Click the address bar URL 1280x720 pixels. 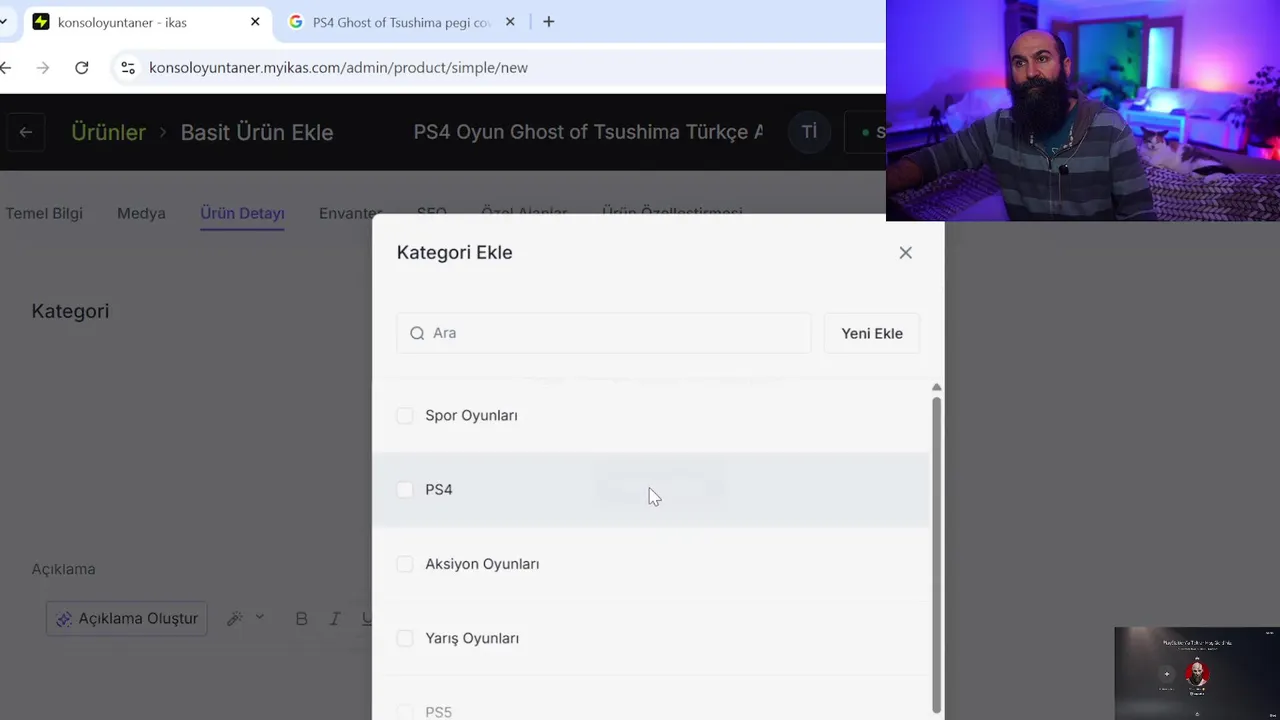[338, 67]
